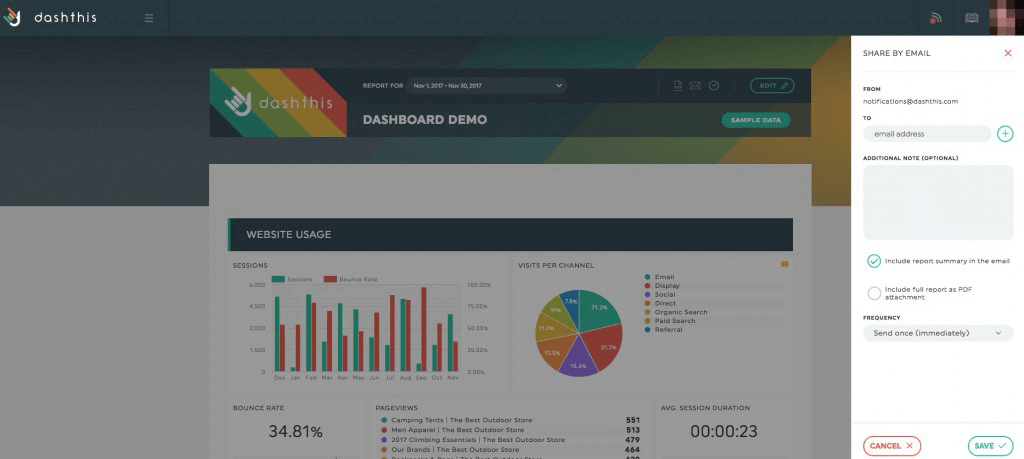Click the 00:00:23 session duration value
Viewport: 1024px width, 459px height.
point(724,431)
